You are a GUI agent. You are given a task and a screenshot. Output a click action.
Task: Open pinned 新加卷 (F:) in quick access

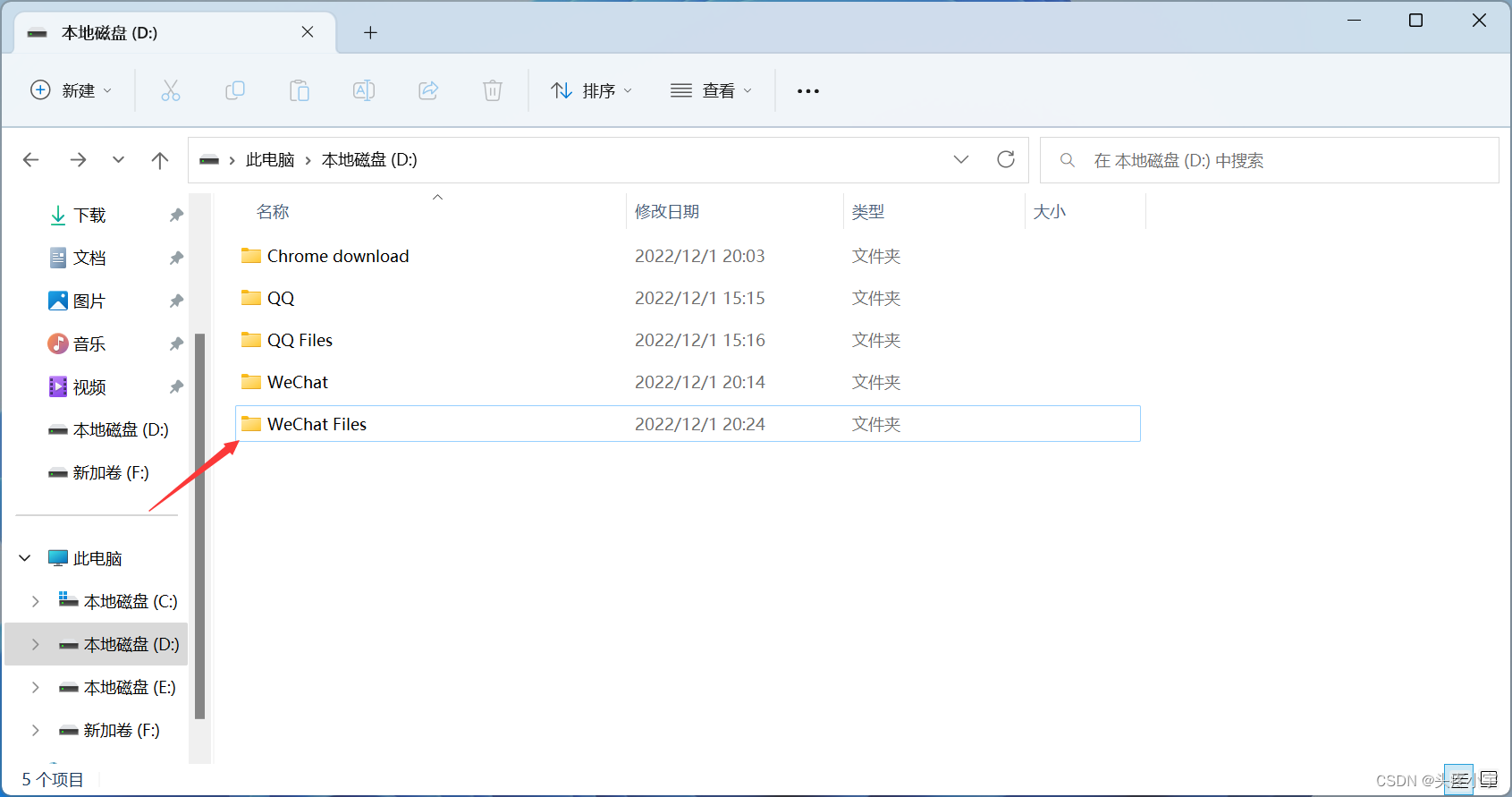111,472
